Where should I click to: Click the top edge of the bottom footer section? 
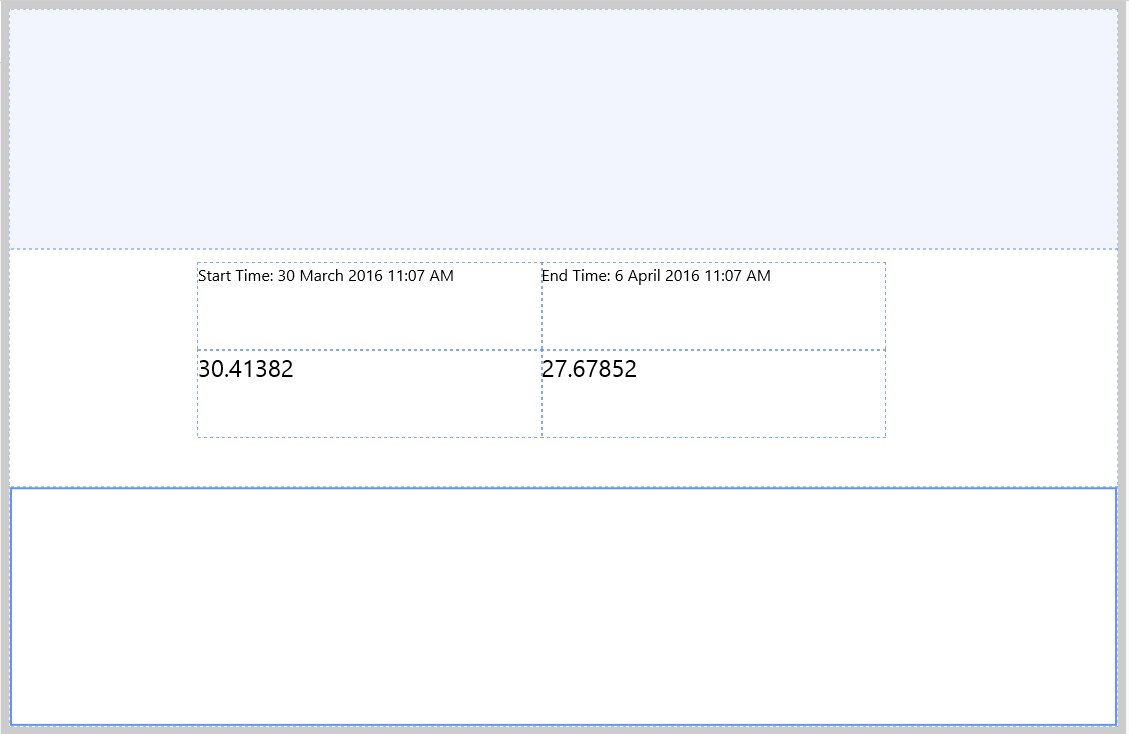(x=563, y=488)
